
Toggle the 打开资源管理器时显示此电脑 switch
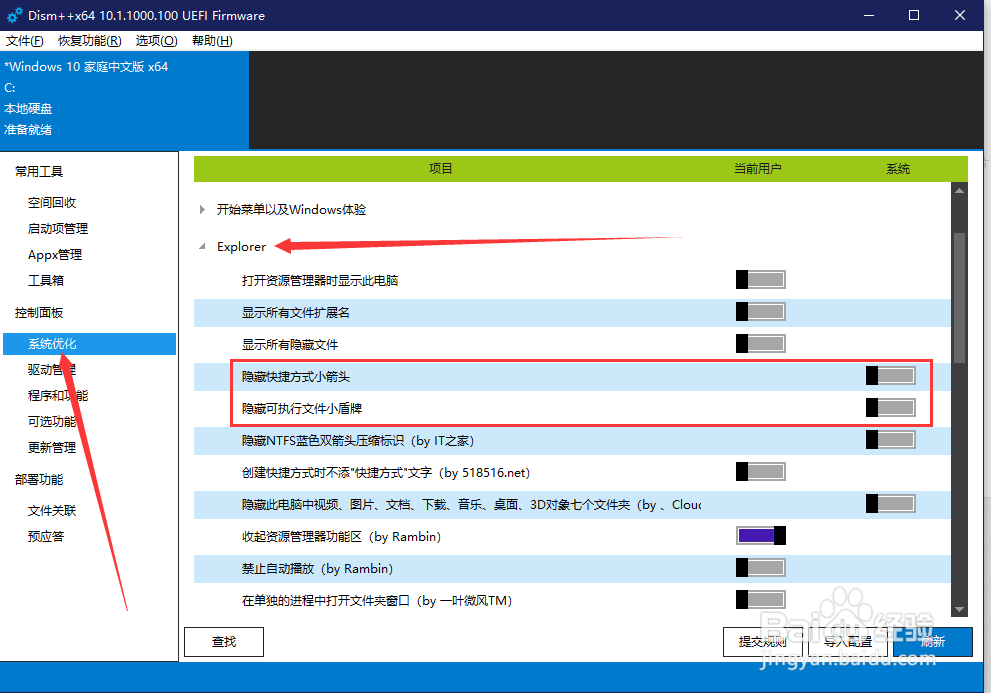point(760,279)
